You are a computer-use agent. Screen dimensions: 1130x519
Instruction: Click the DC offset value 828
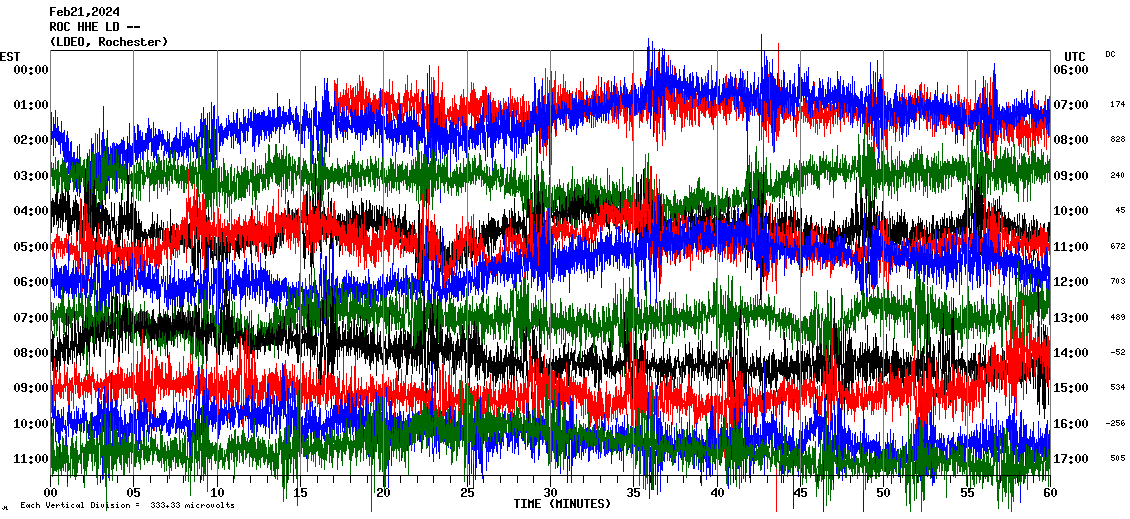tap(1117, 140)
